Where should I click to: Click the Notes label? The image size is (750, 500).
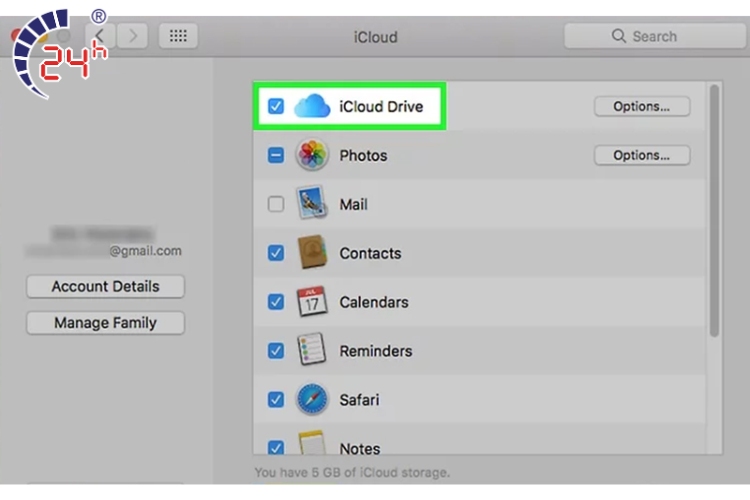[x=360, y=448]
